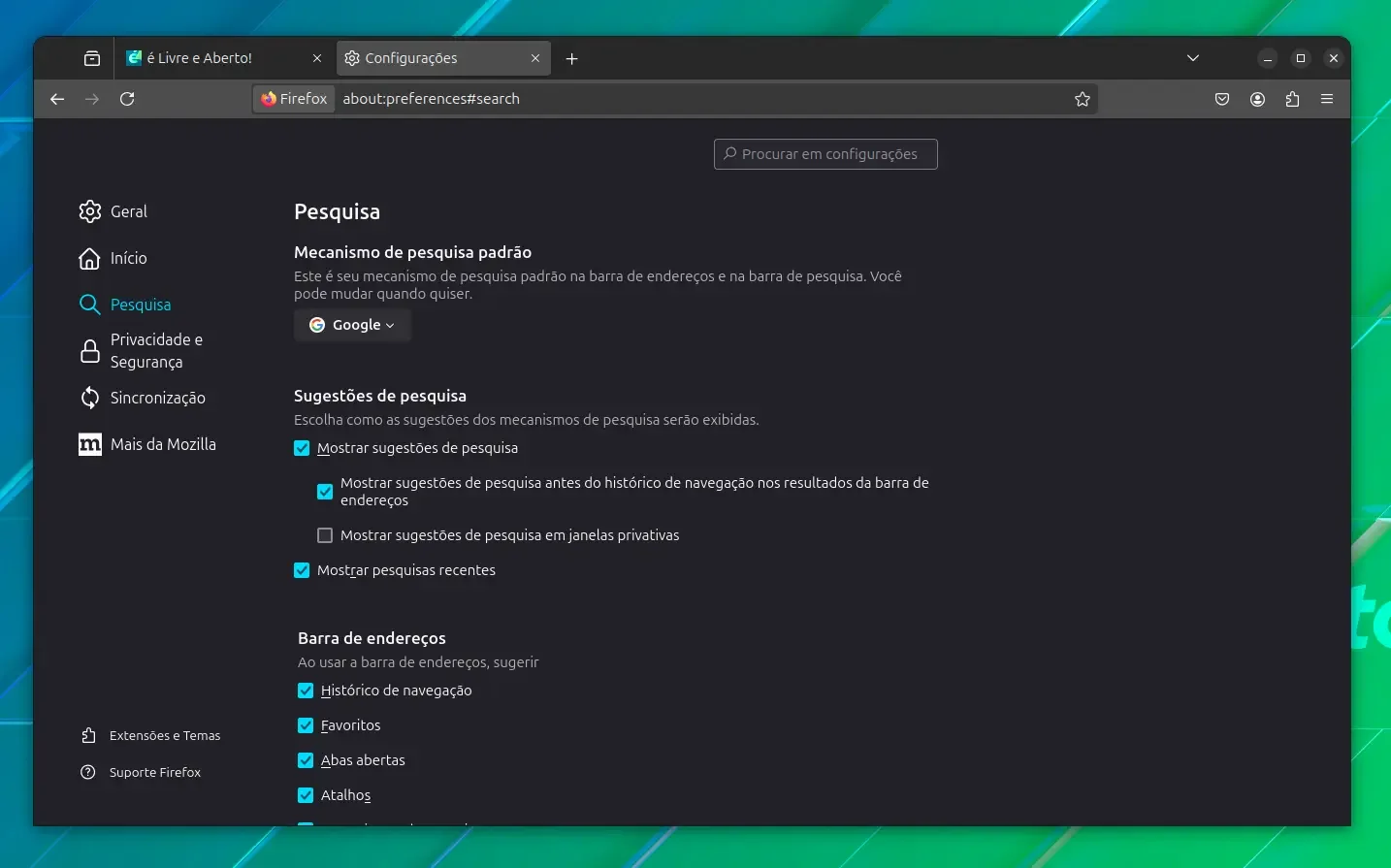Open the hamburger application menu
Screen dimensions: 1391x868
tap(1327, 99)
